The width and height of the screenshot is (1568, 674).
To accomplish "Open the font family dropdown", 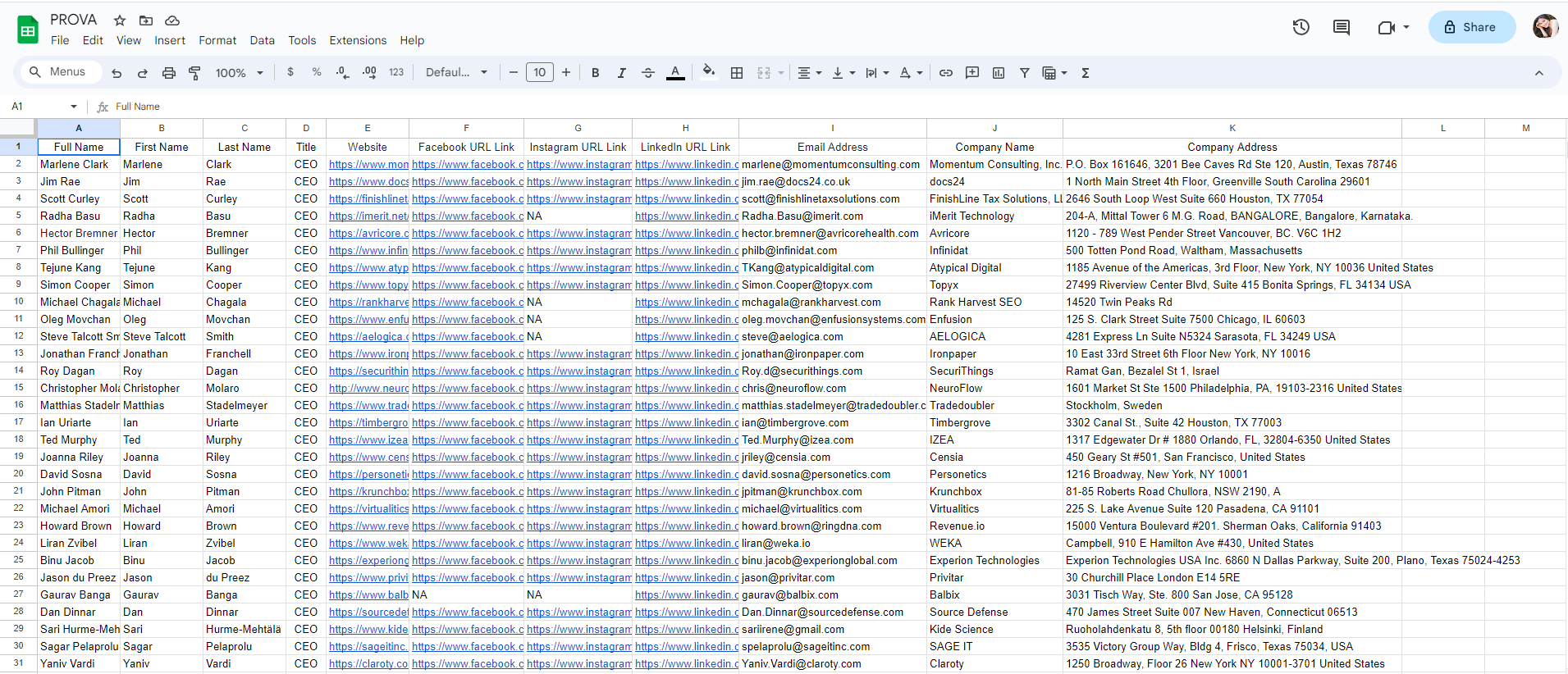I will 456,72.
